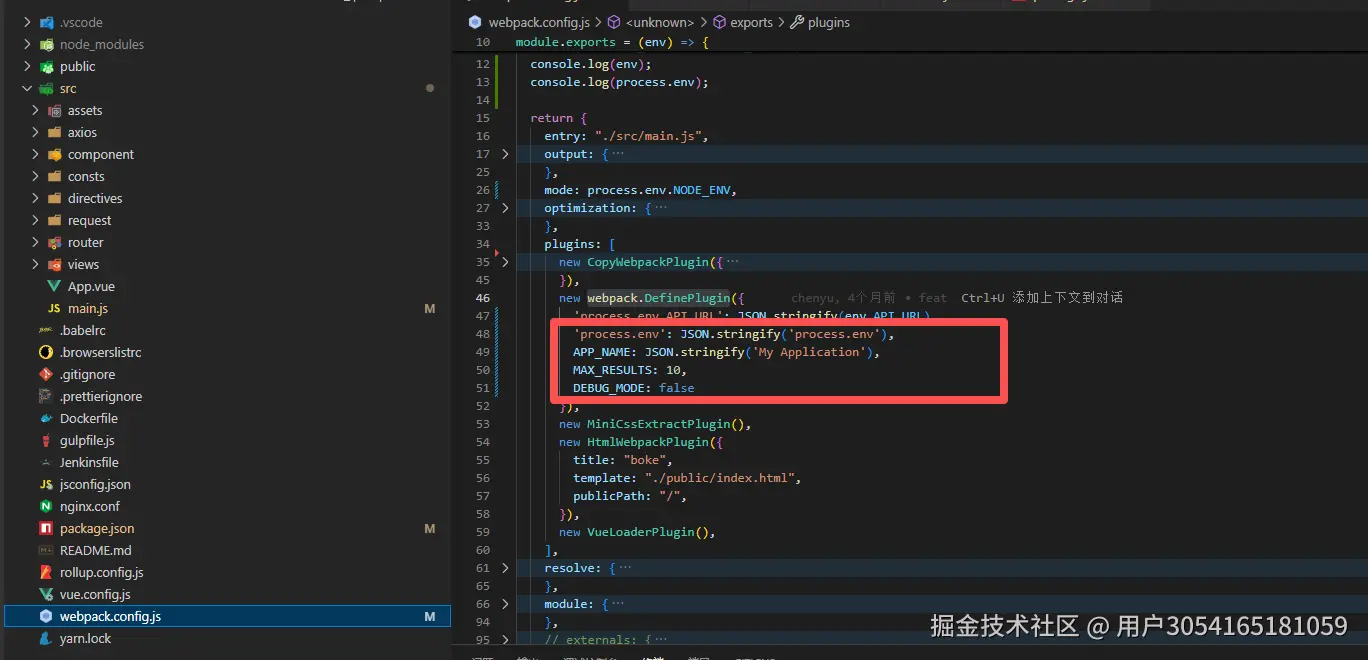Click the markdown icon beside README.md
Screen dimensions: 1368x660
pos(46,550)
